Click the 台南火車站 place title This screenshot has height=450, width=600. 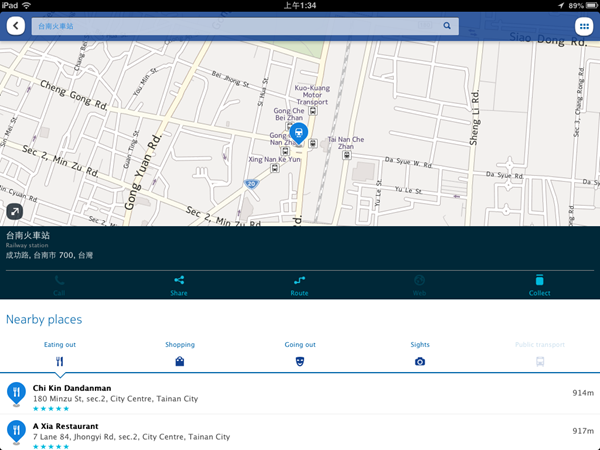click(28, 235)
